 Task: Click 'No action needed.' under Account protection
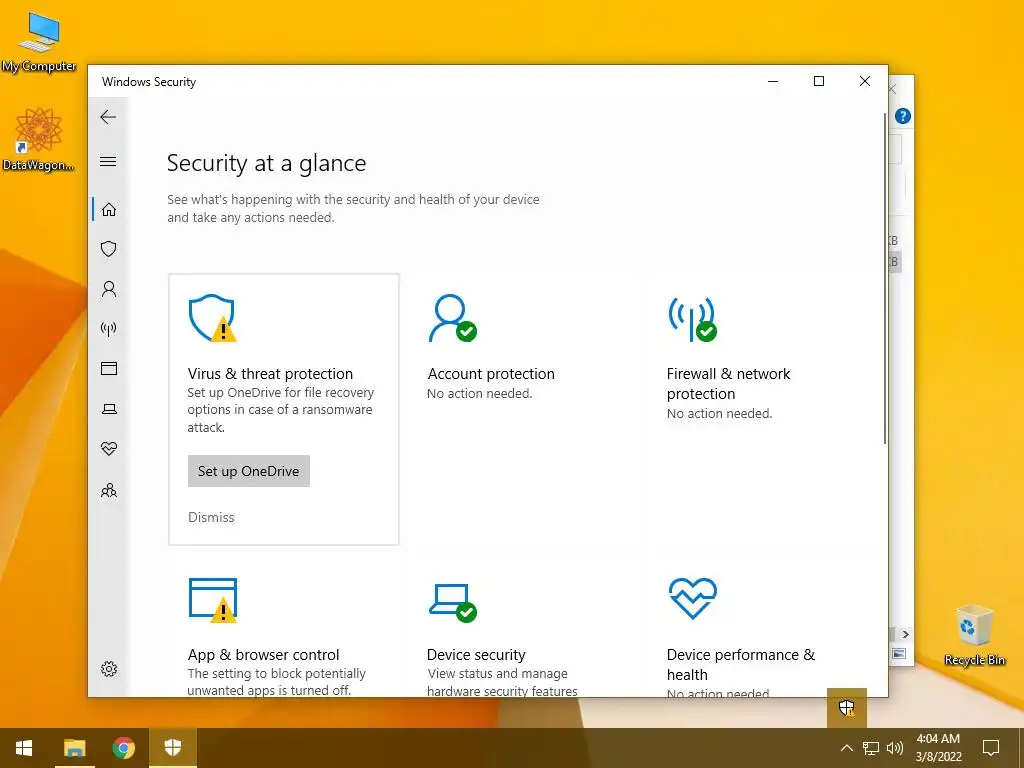(479, 394)
